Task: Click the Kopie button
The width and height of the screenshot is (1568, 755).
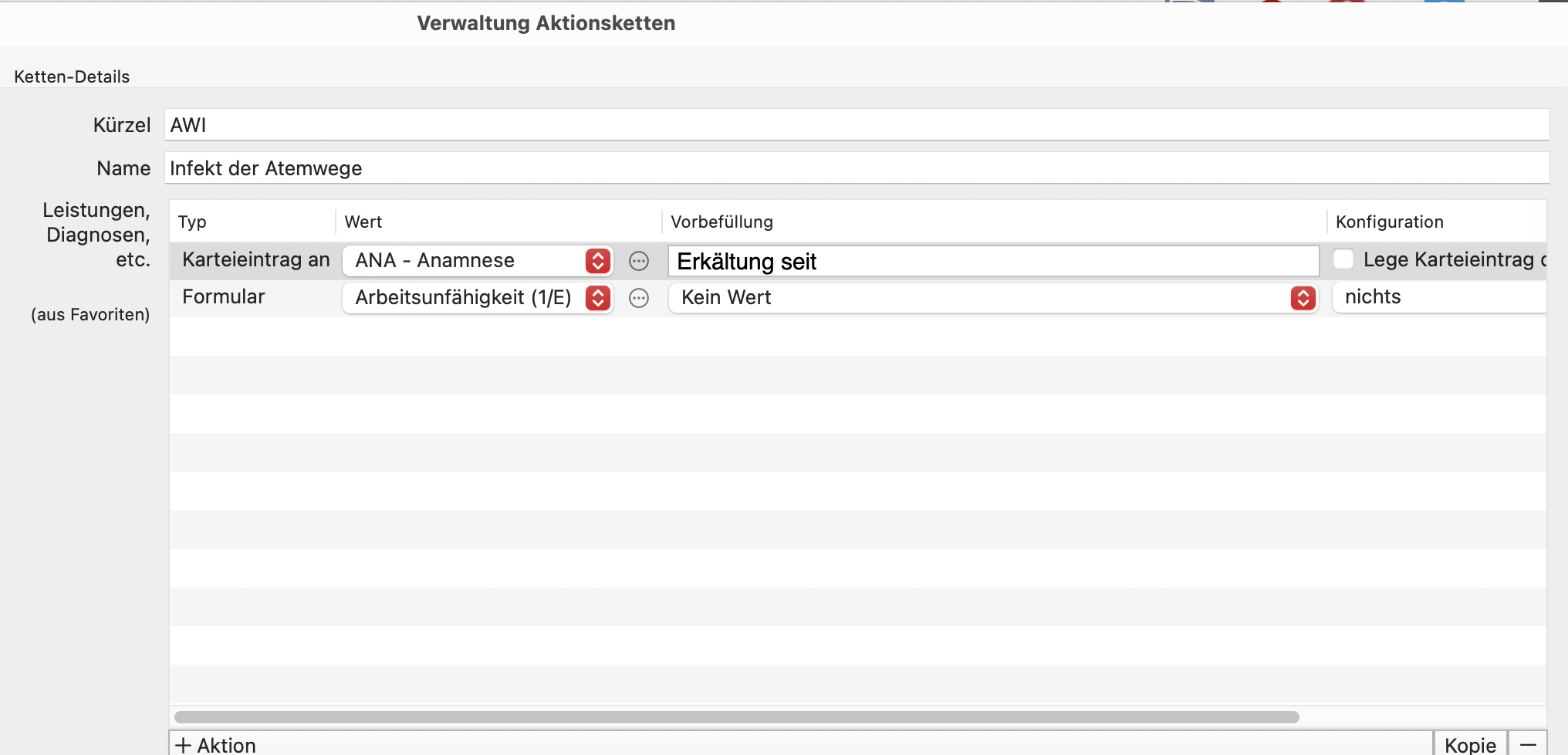Action: (1470, 744)
